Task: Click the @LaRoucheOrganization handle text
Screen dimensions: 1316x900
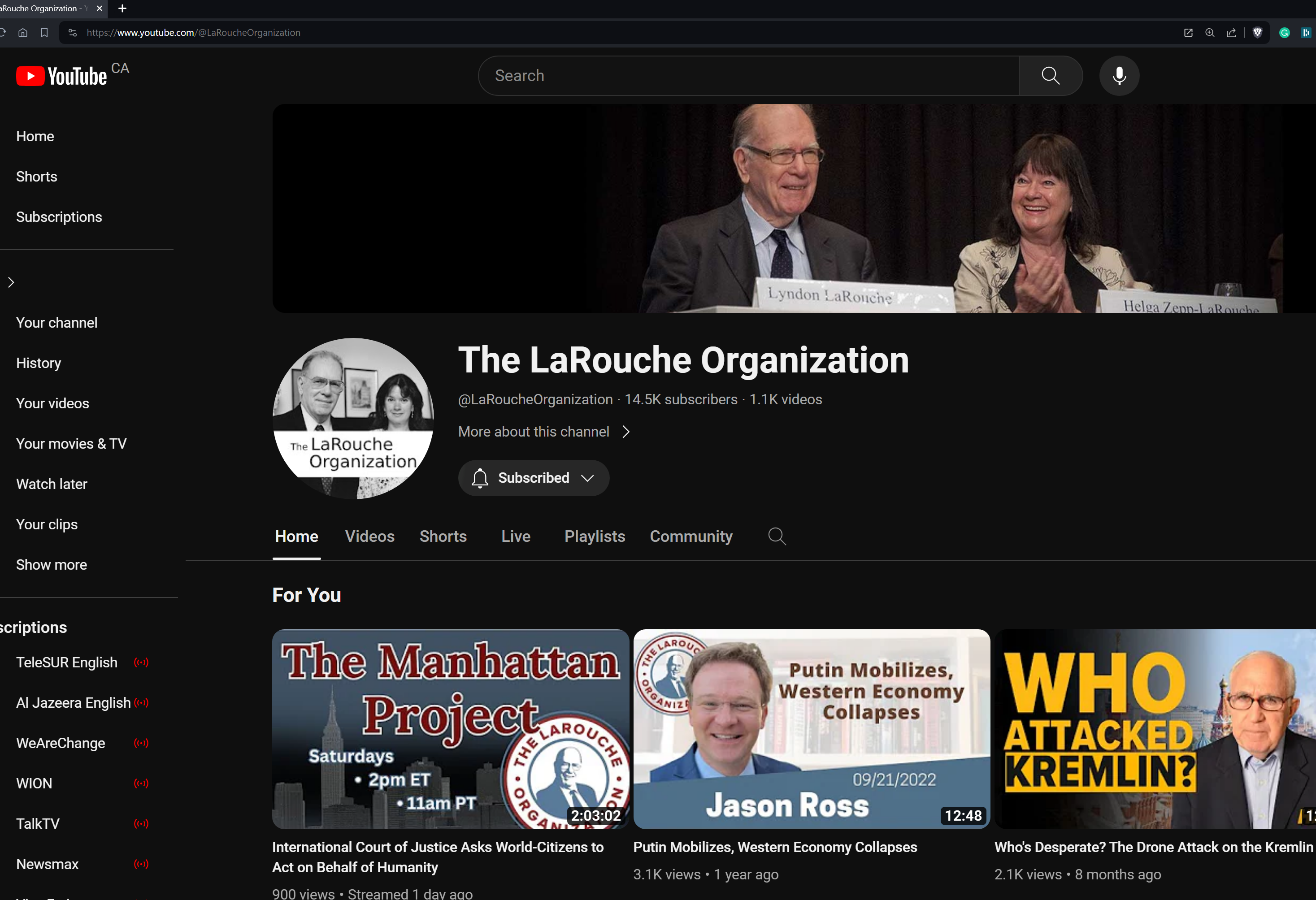Action: tap(535, 400)
